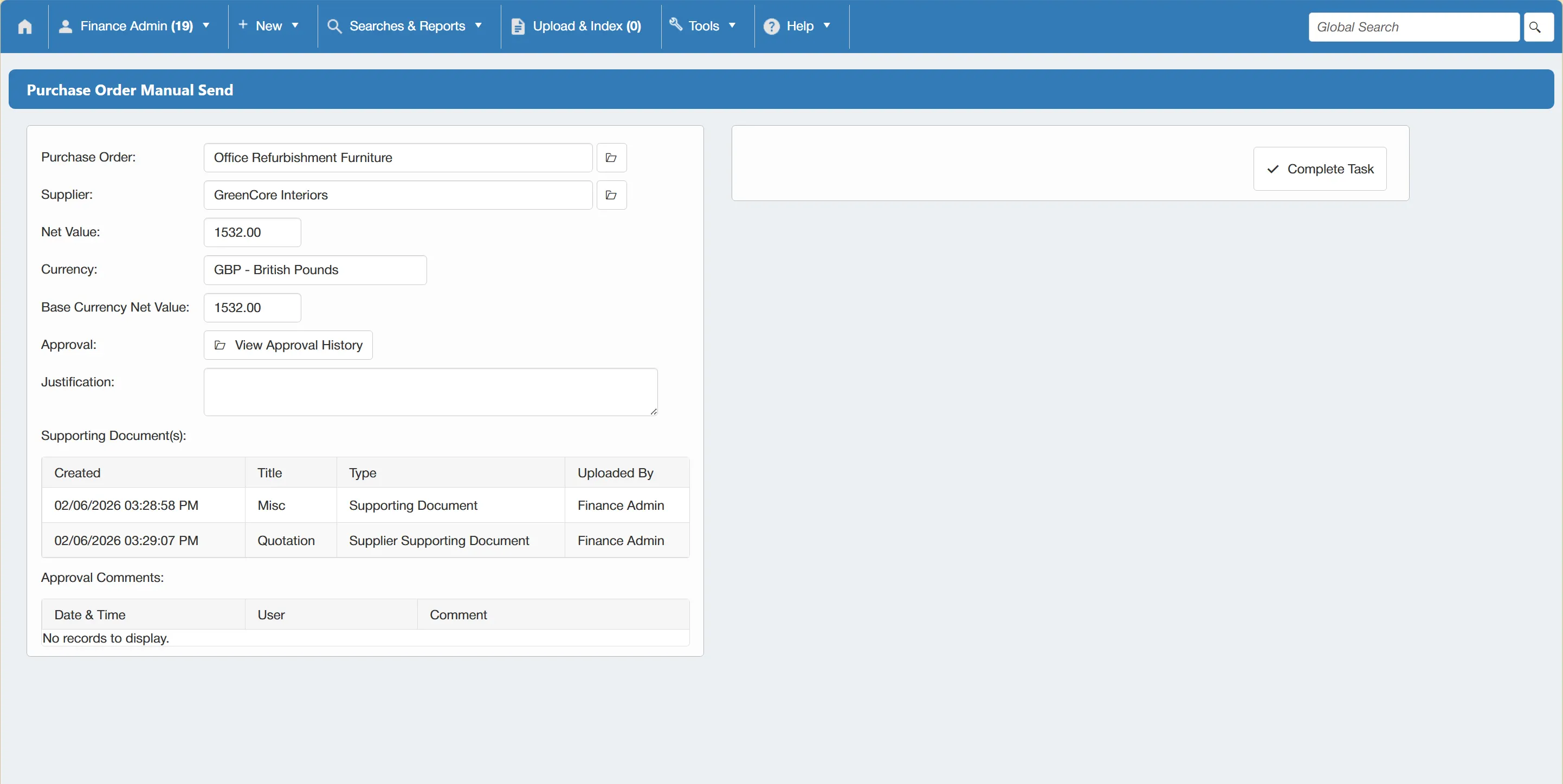
Task: Click the Help question mark icon
Action: pos(771,27)
